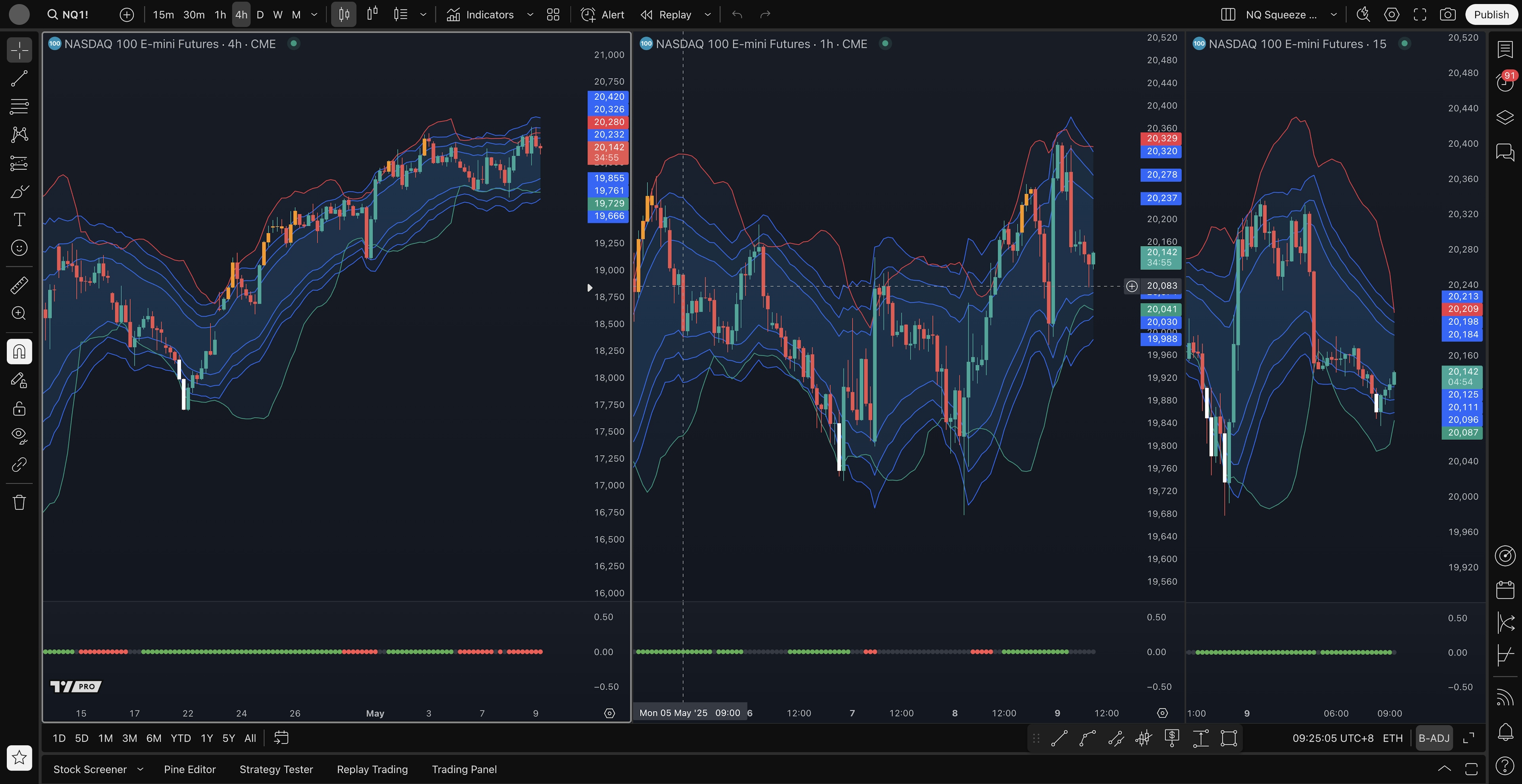Viewport: 1522px width, 784px height.
Task: Hide all drawings with eye icon
Action: (x=19, y=436)
